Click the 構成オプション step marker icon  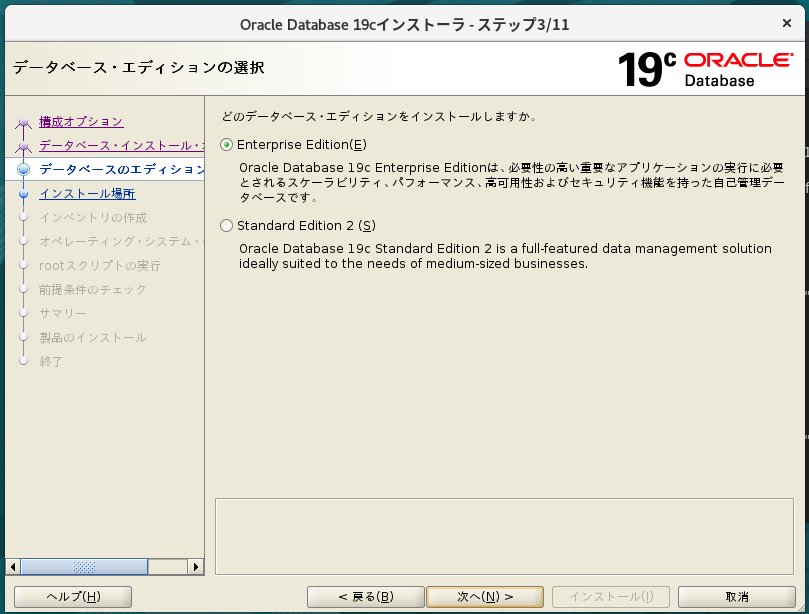point(23,123)
